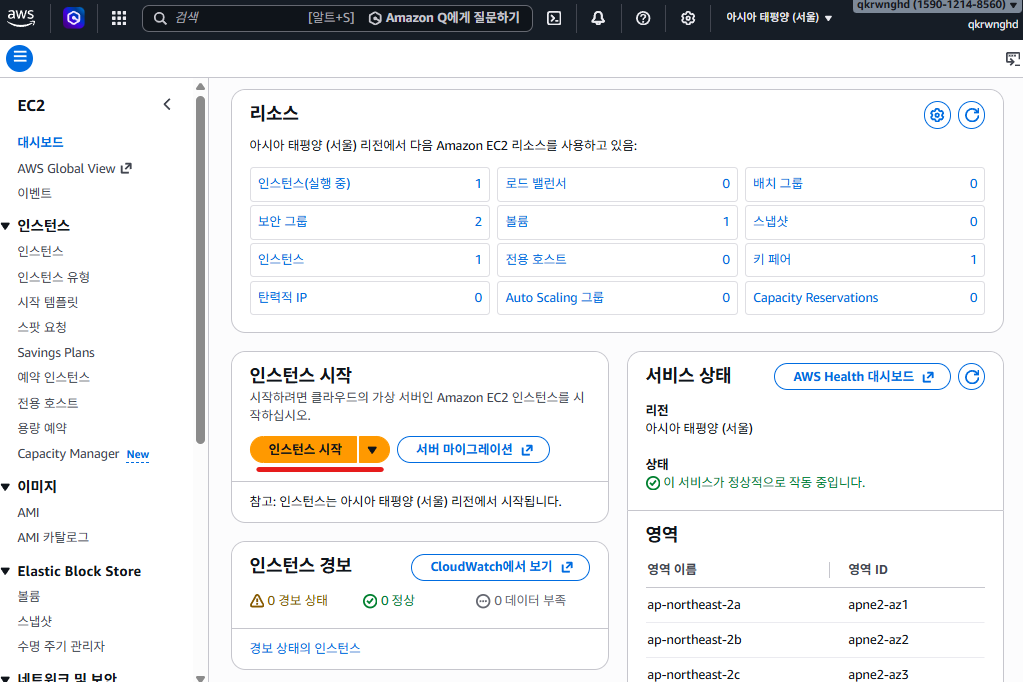This screenshot has width=1023, height=682.
Task: Open the 인스턴스 시작 dropdown arrow
Action: [373, 450]
